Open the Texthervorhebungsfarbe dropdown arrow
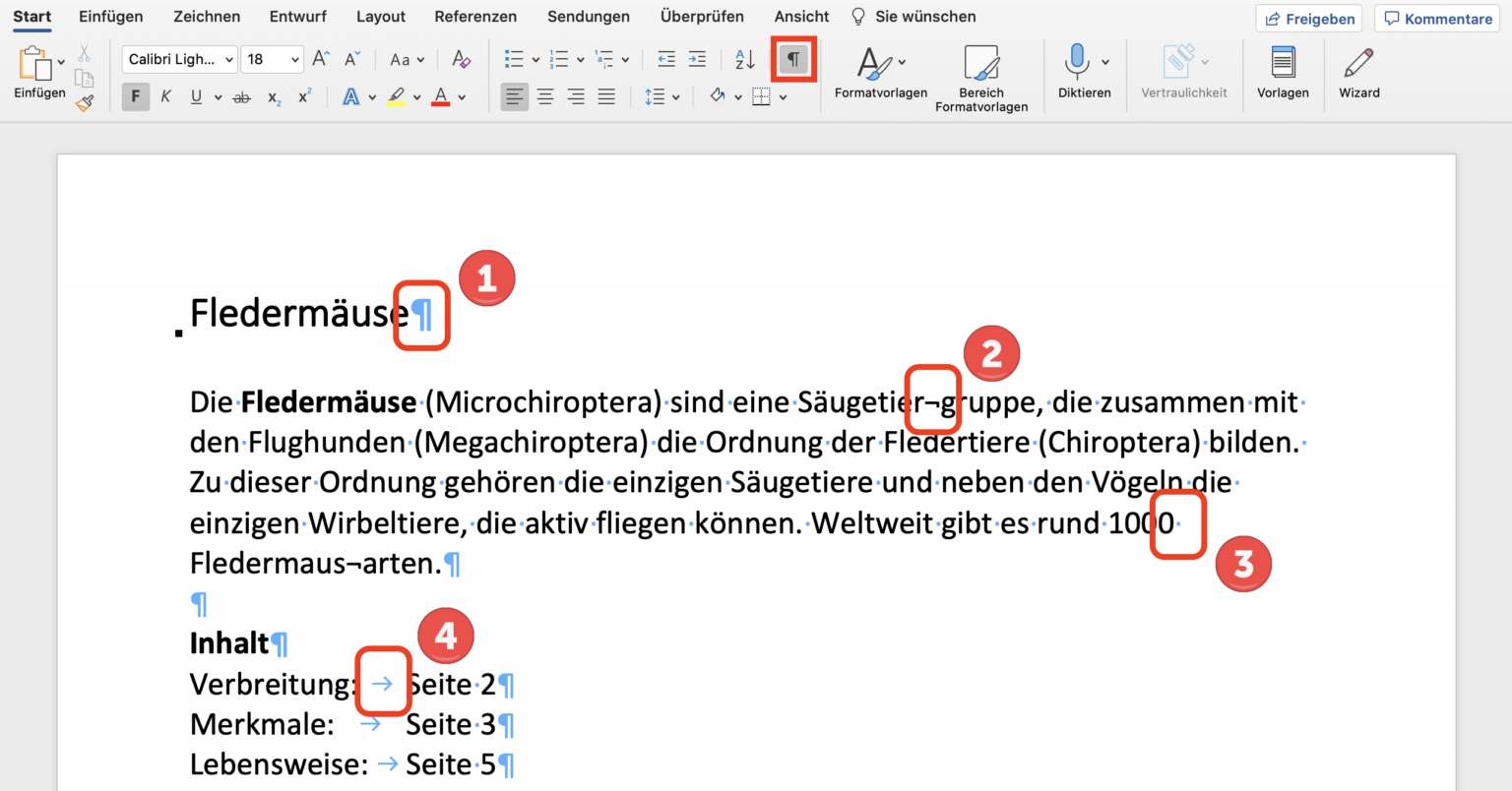 [416, 96]
